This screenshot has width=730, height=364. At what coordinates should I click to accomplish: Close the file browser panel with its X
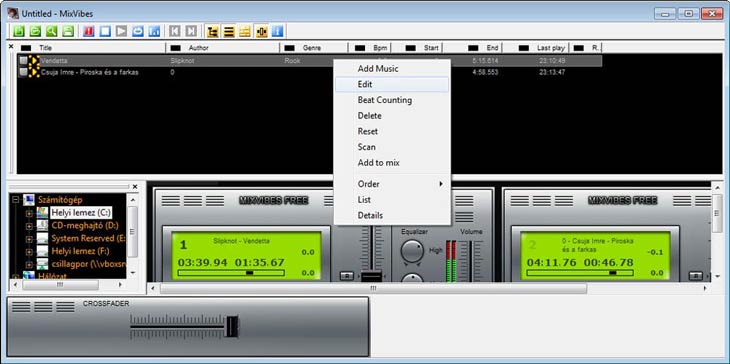[x=135, y=187]
